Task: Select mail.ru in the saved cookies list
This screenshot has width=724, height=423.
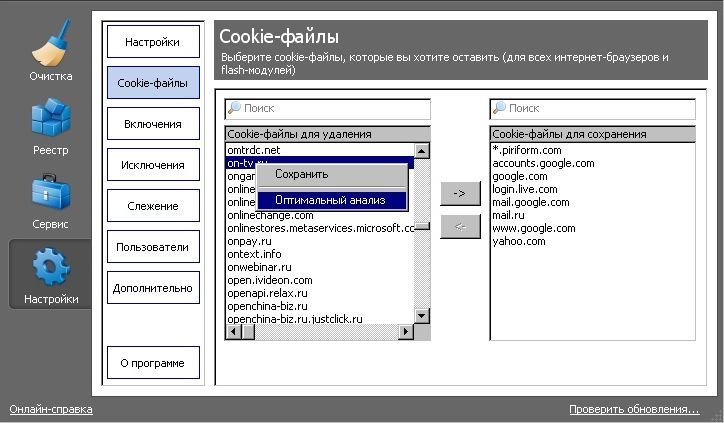Action: (x=508, y=215)
